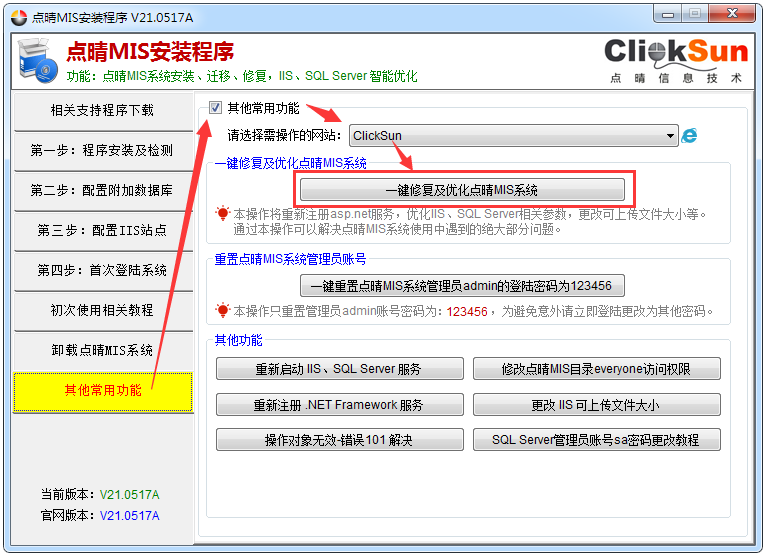The height and width of the screenshot is (556, 766).
Task: Click 请选择需操作的网站 label
Action: click(x=284, y=135)
